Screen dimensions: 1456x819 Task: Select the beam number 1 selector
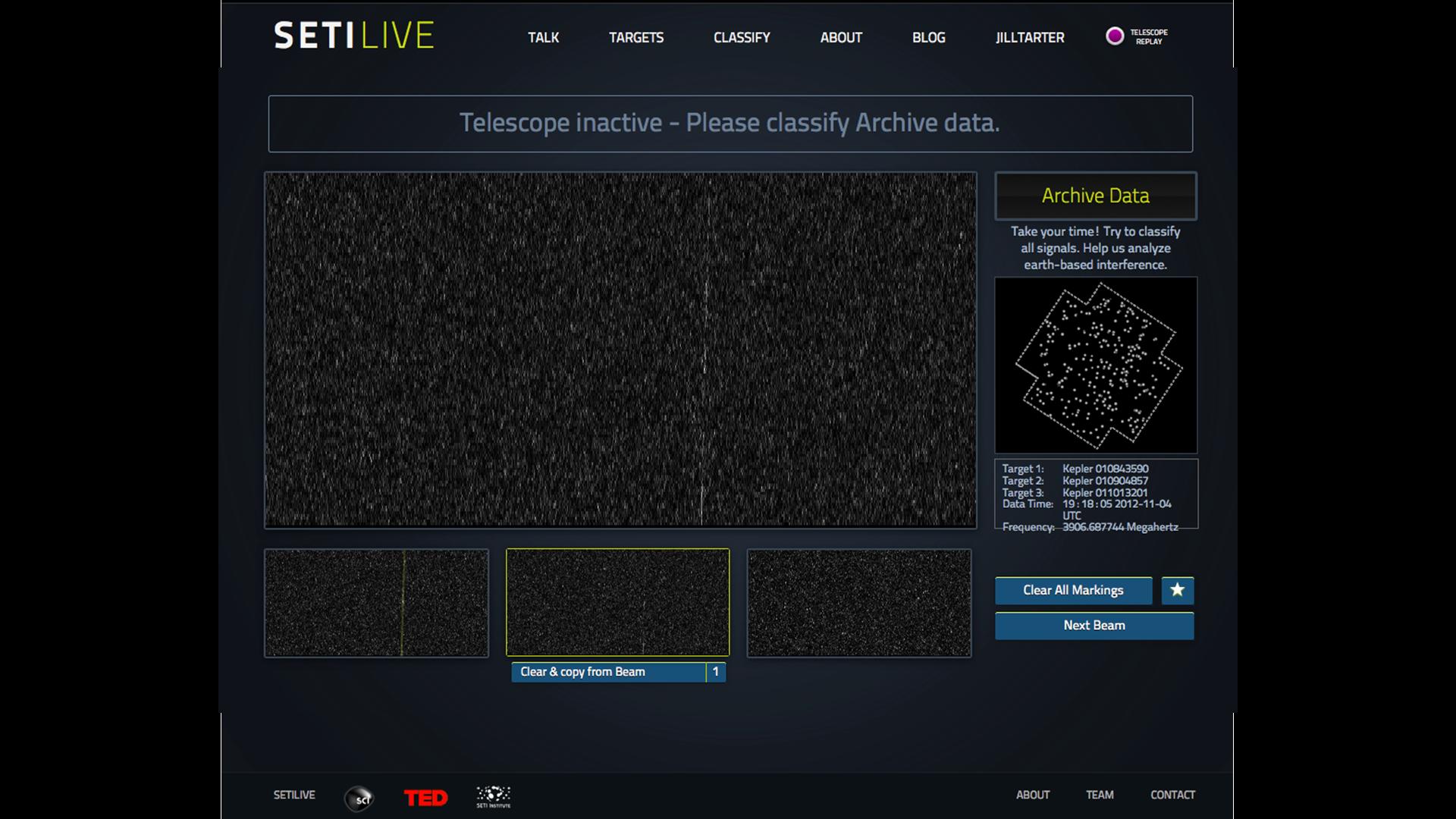pyautogui.click(x=715, y=672)
